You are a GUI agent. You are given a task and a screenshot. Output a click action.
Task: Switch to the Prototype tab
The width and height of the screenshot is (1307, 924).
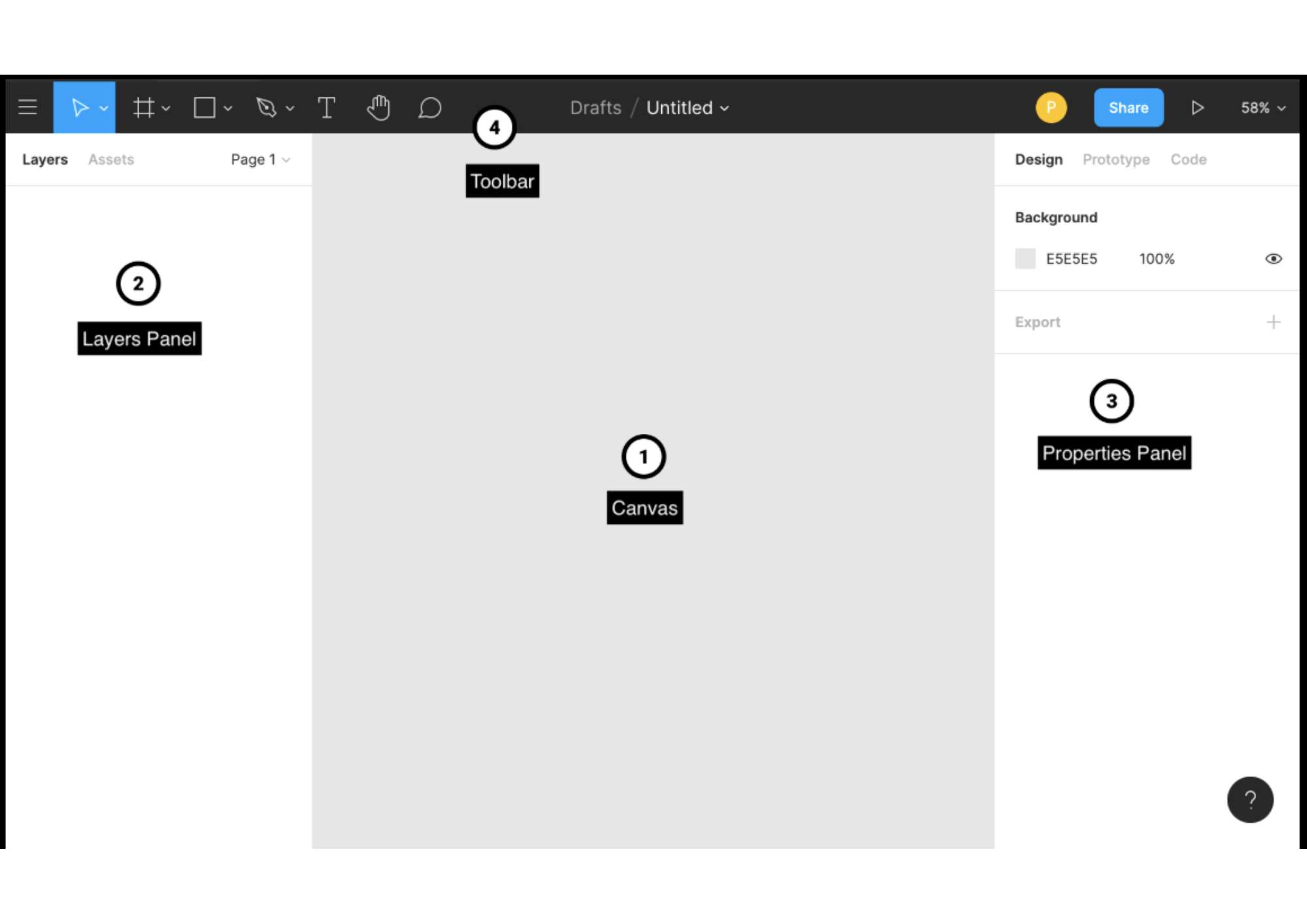point(1116,159)
